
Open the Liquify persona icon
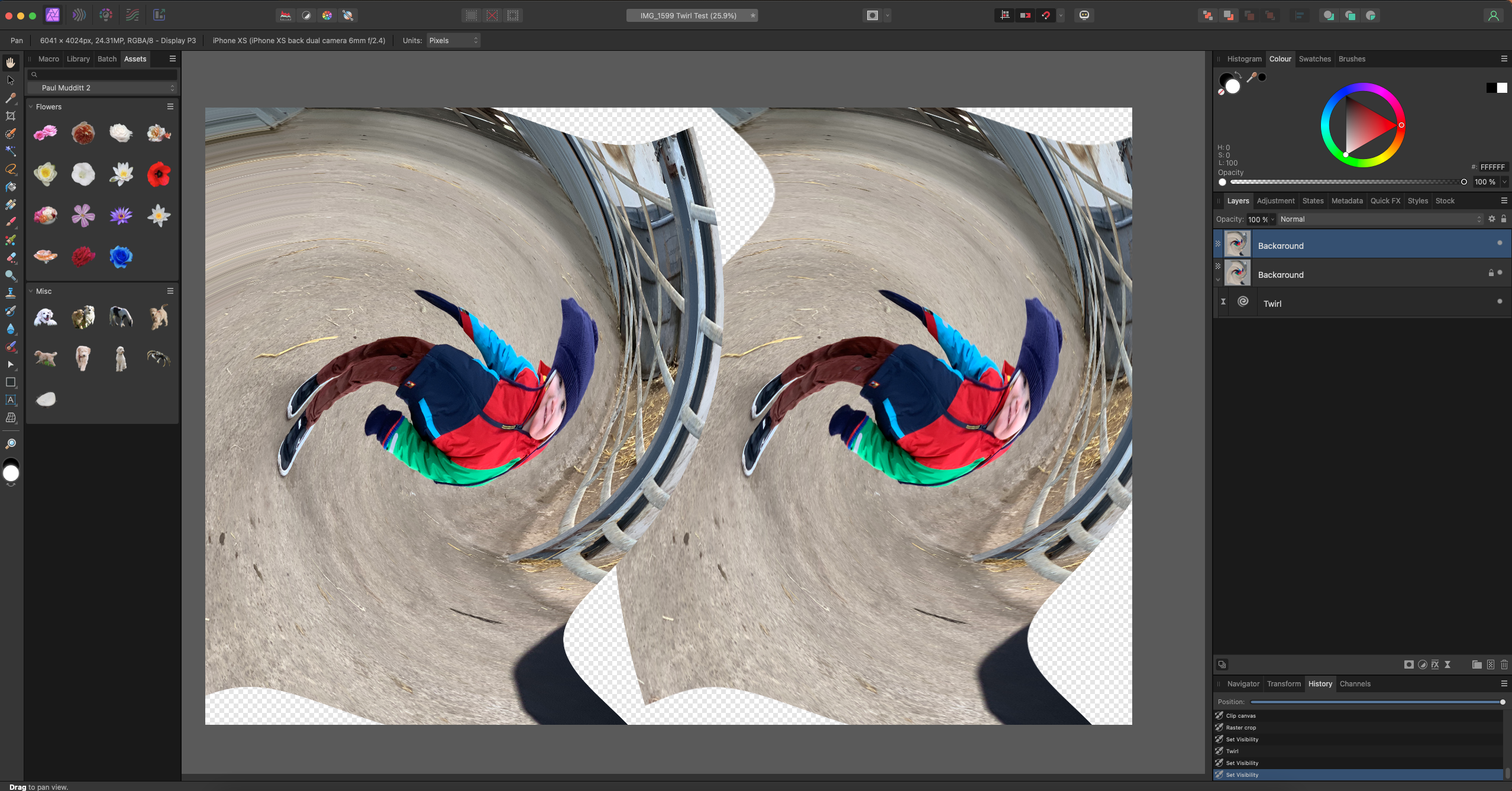click(x=79, y=15)
